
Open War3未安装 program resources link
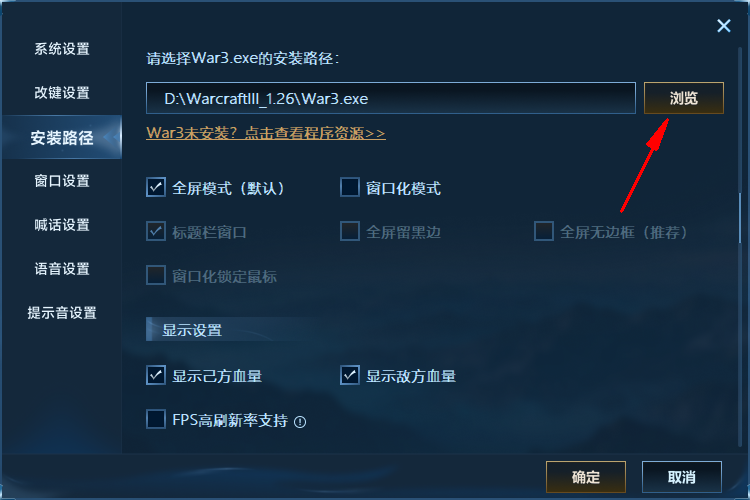[265, 133]
